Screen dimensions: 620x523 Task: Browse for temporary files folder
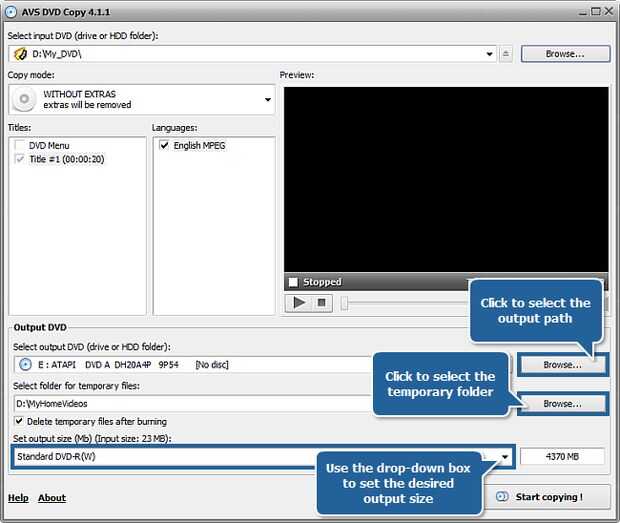[x=562, y=404]
